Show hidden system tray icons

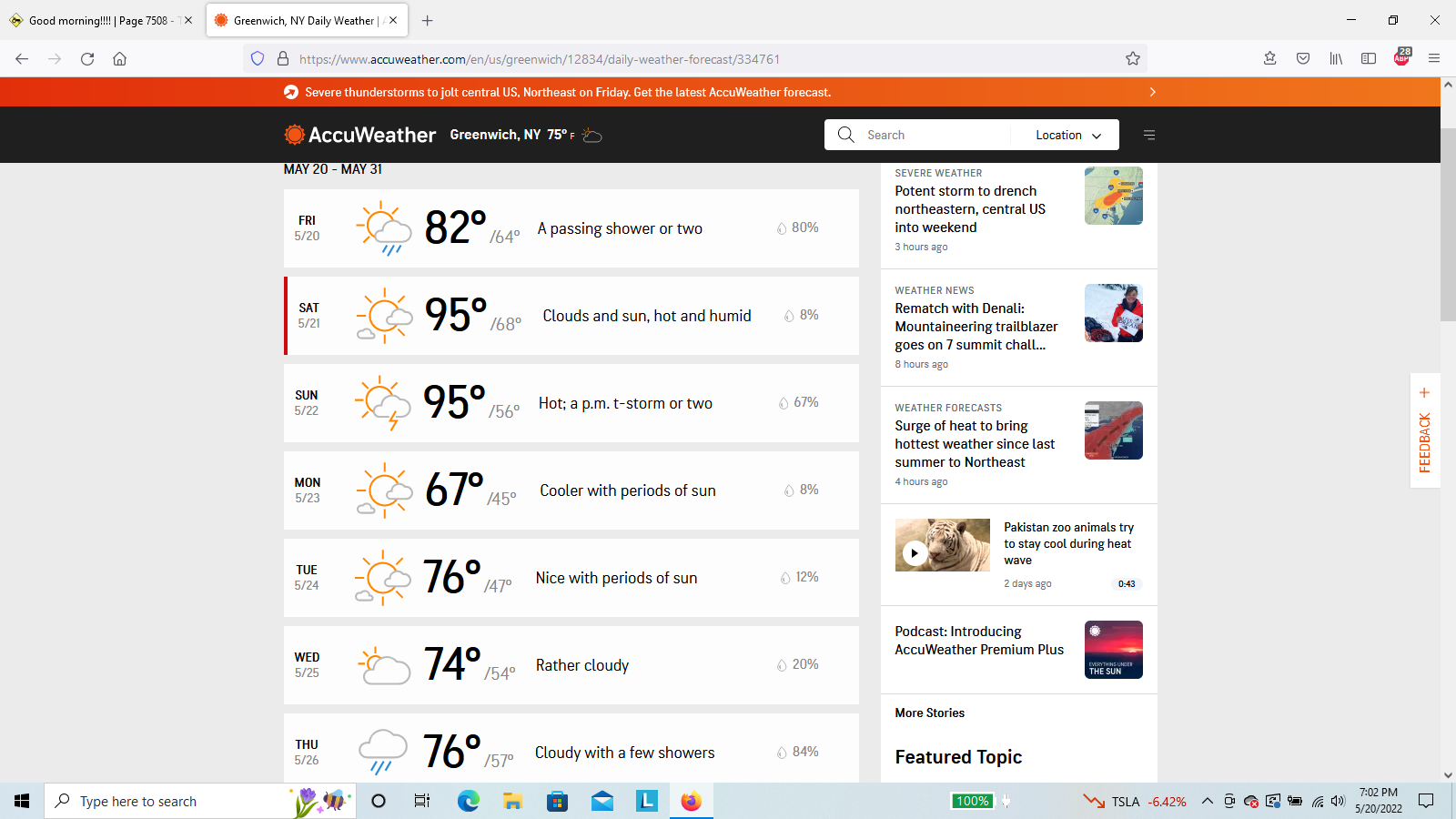(1207, 801)
